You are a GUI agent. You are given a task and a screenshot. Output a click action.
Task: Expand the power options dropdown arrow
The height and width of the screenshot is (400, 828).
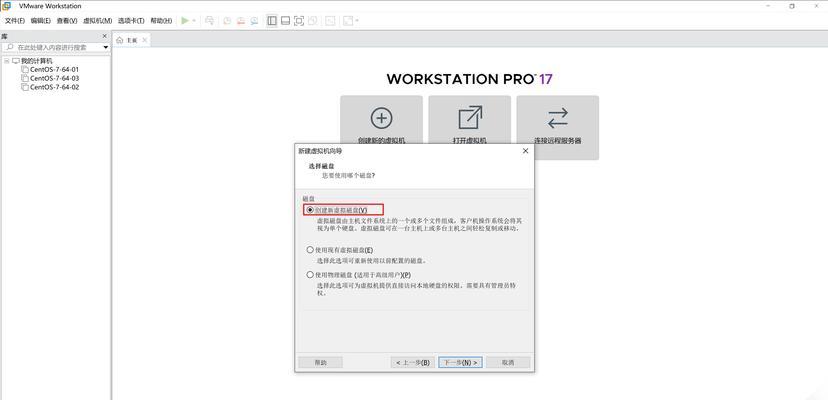(x=194, y=21)
